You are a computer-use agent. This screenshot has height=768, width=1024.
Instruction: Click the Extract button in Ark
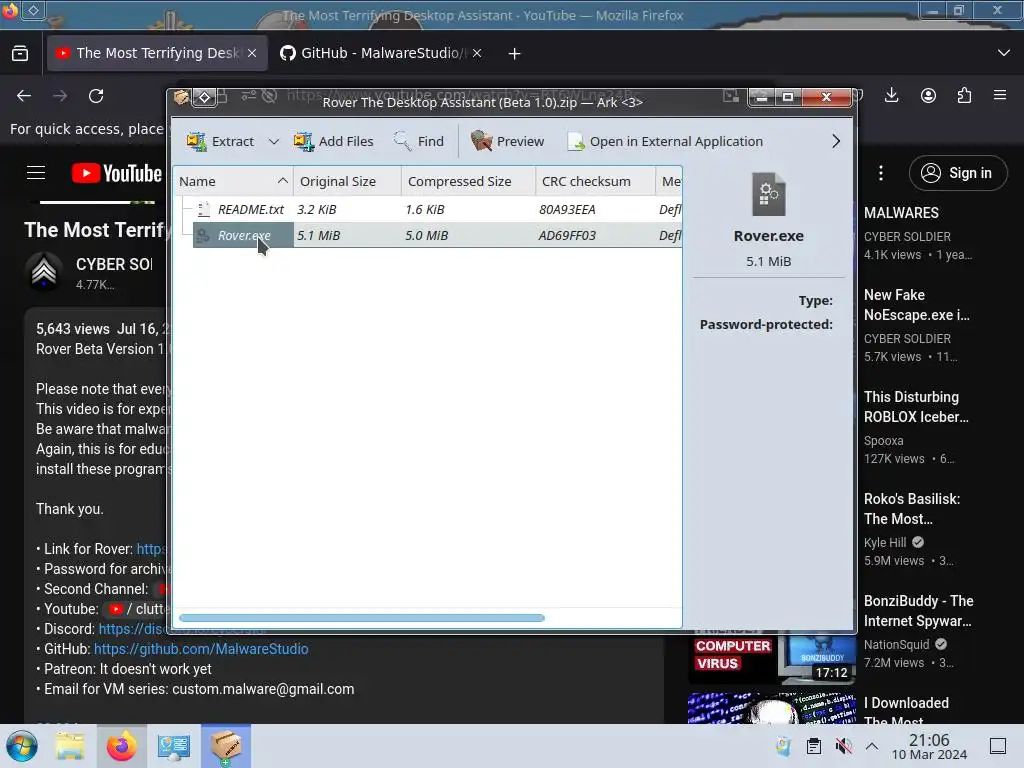220,141
